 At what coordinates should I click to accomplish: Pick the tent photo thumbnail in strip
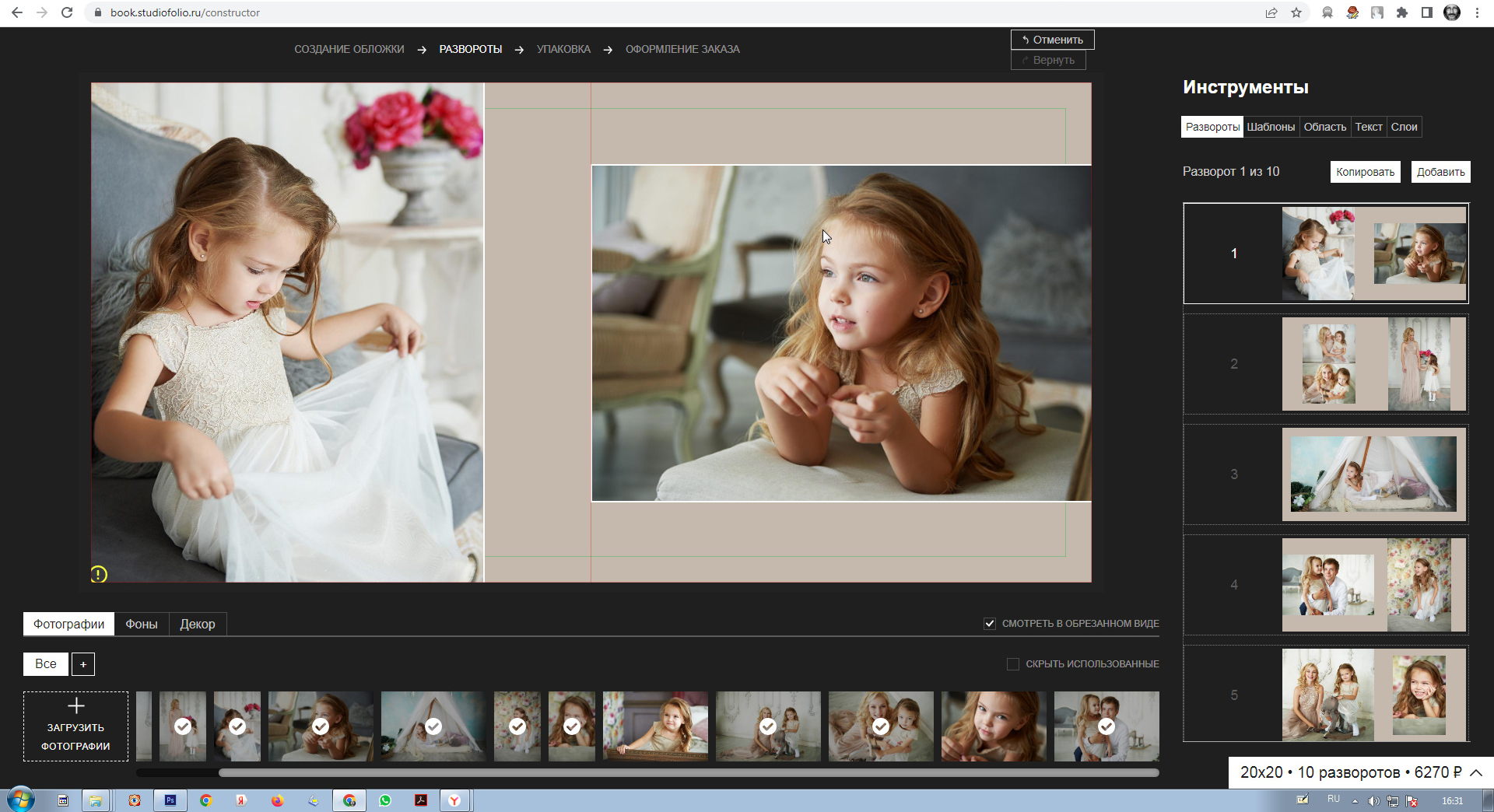coord(433,726)
